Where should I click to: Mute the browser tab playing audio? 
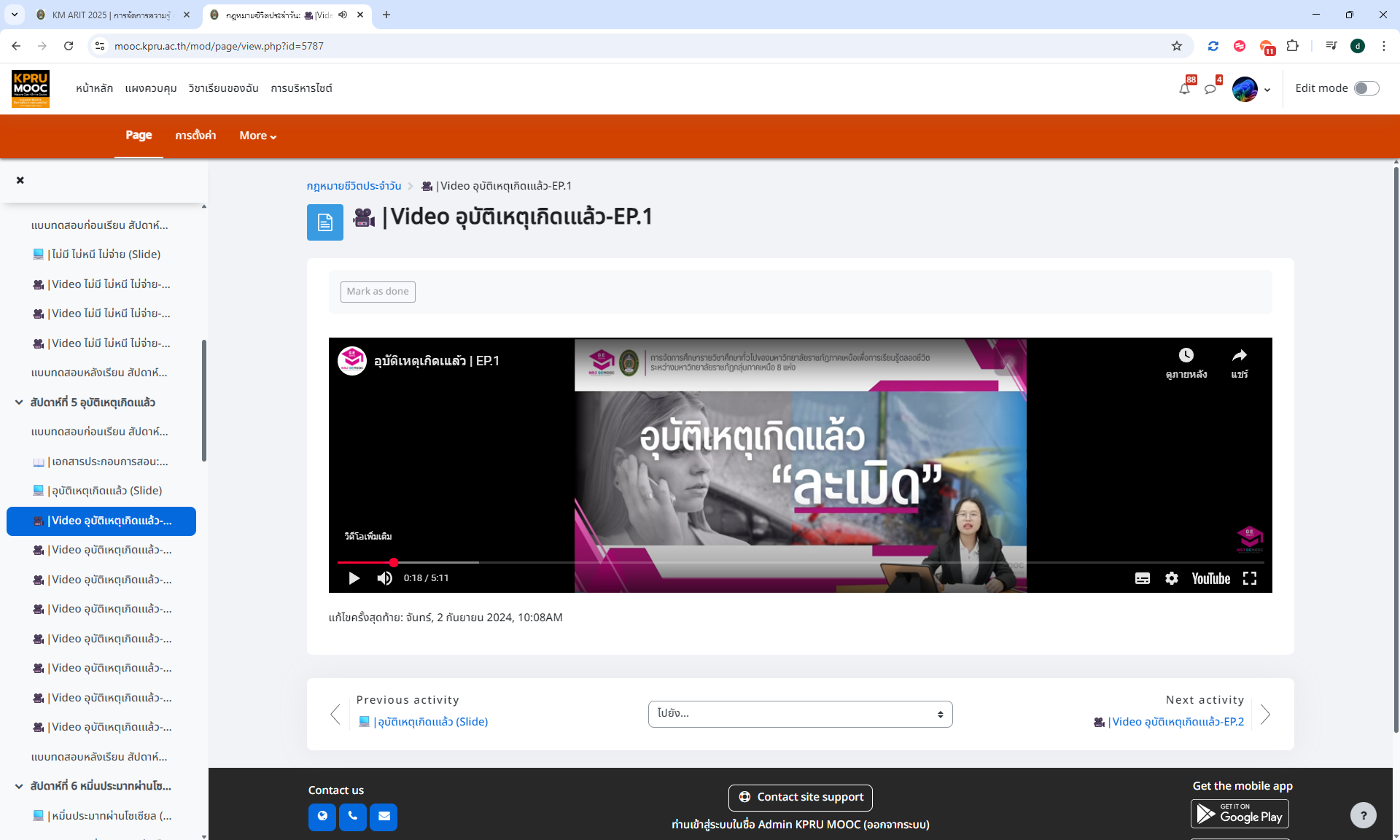pos(343,15)
